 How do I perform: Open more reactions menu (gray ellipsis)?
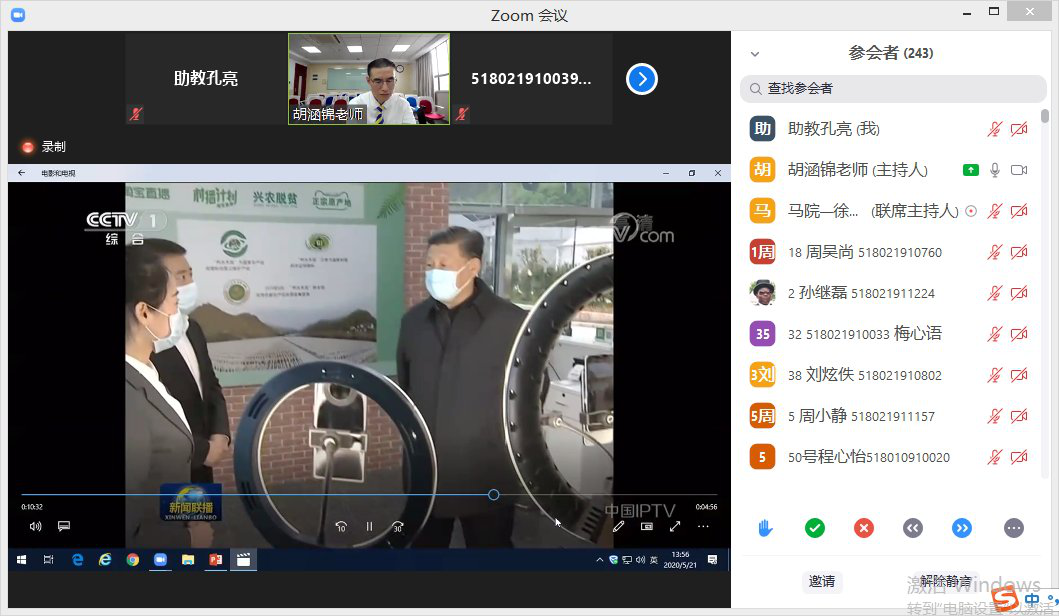tap(1013, 528)
